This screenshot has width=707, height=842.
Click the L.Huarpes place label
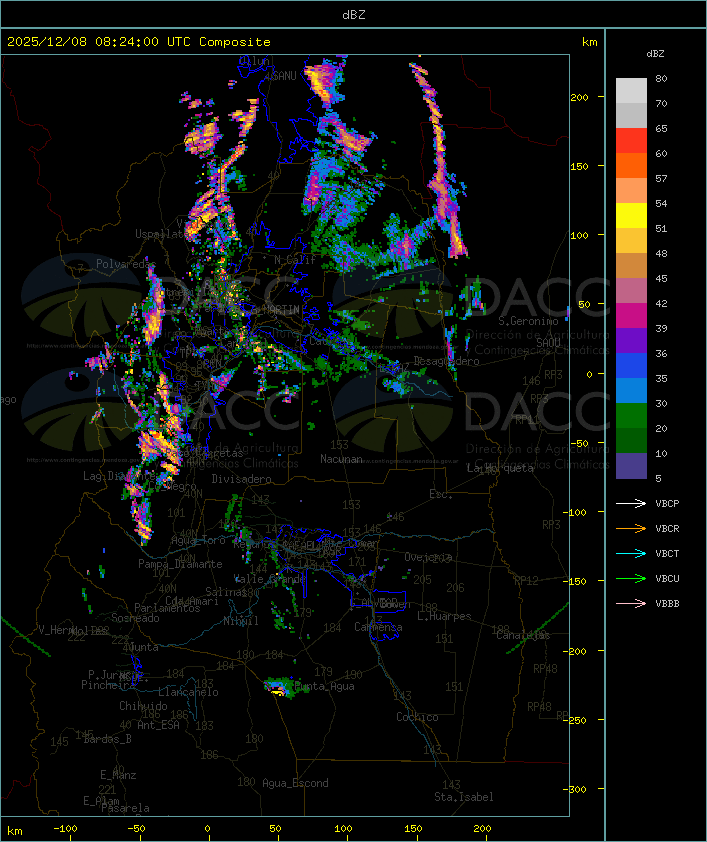(x=444, y=616)
